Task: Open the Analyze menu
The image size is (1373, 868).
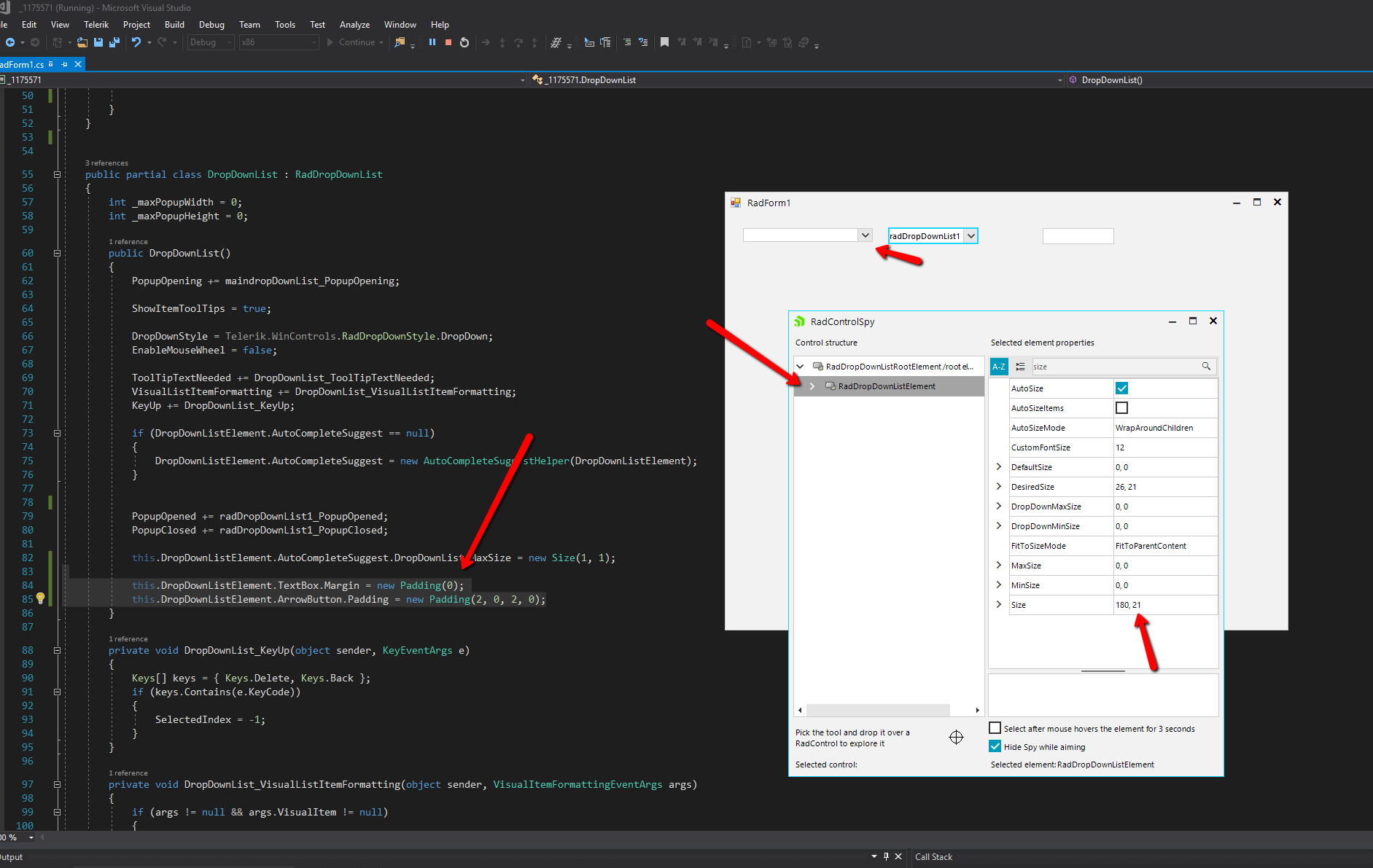Action: (x=354, y=25)
